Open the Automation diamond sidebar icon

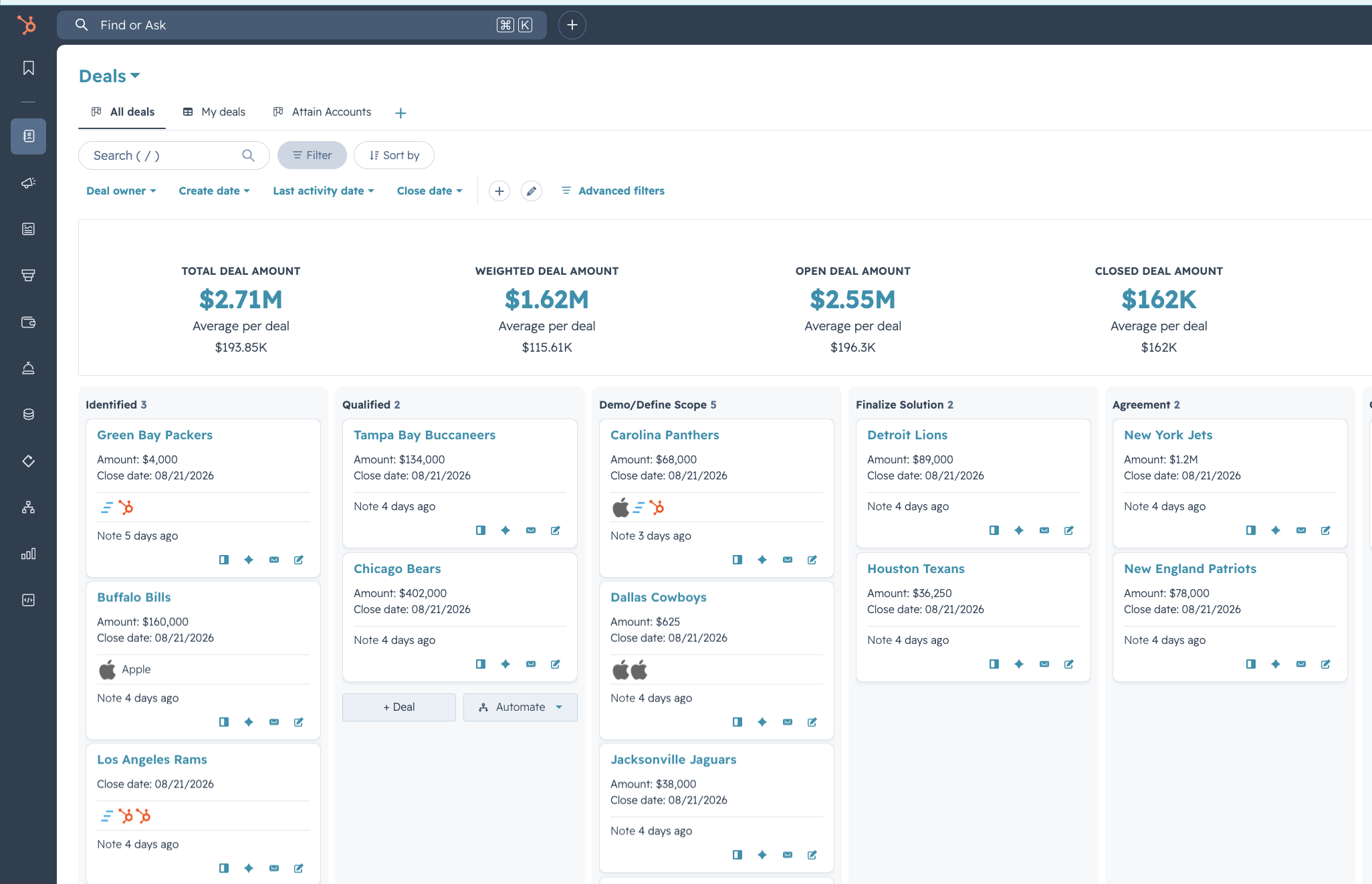pyautogui.click(x=28, y=461)
